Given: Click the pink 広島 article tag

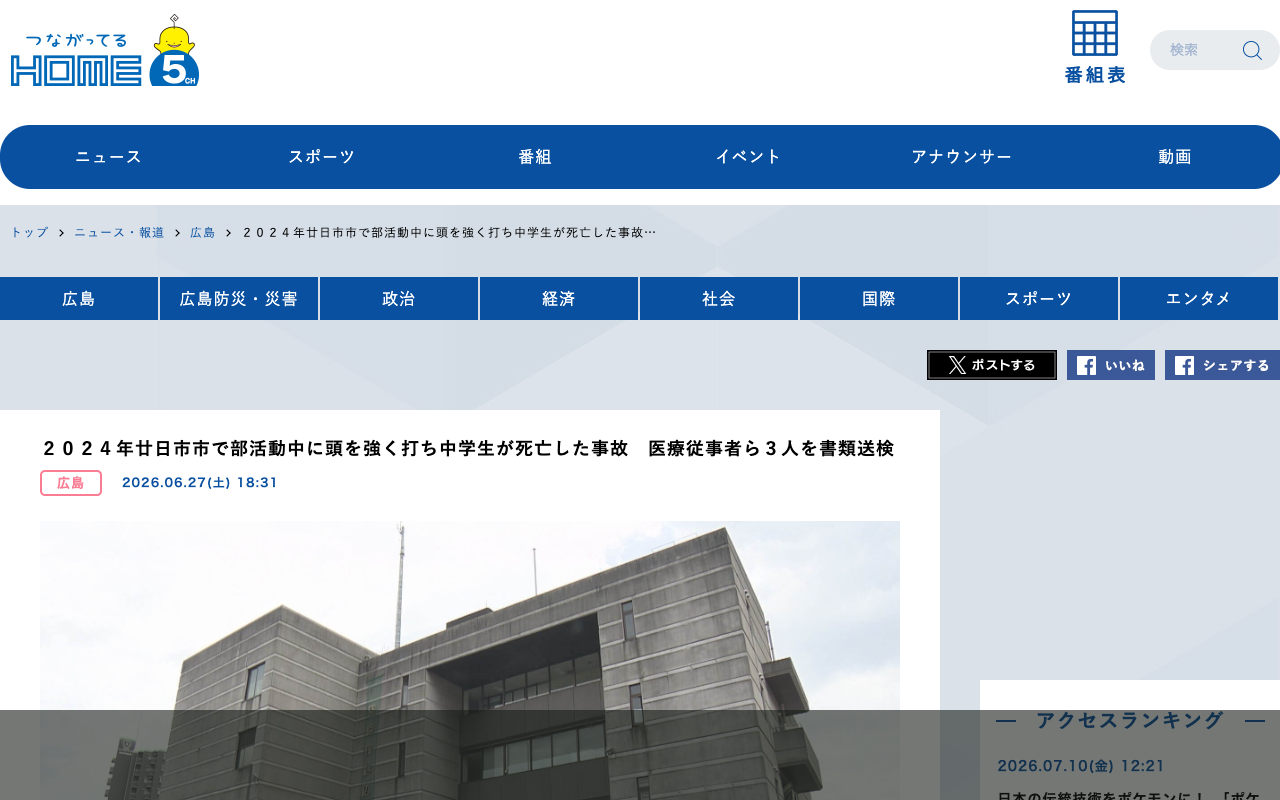Looking at the screenshot, I should coord(71,483).
